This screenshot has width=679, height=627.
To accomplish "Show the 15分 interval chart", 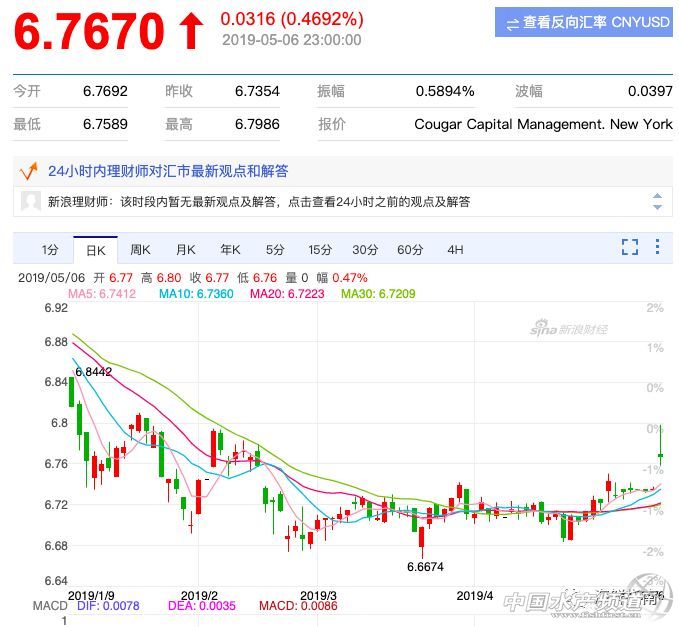I will [x=320, y=249].
